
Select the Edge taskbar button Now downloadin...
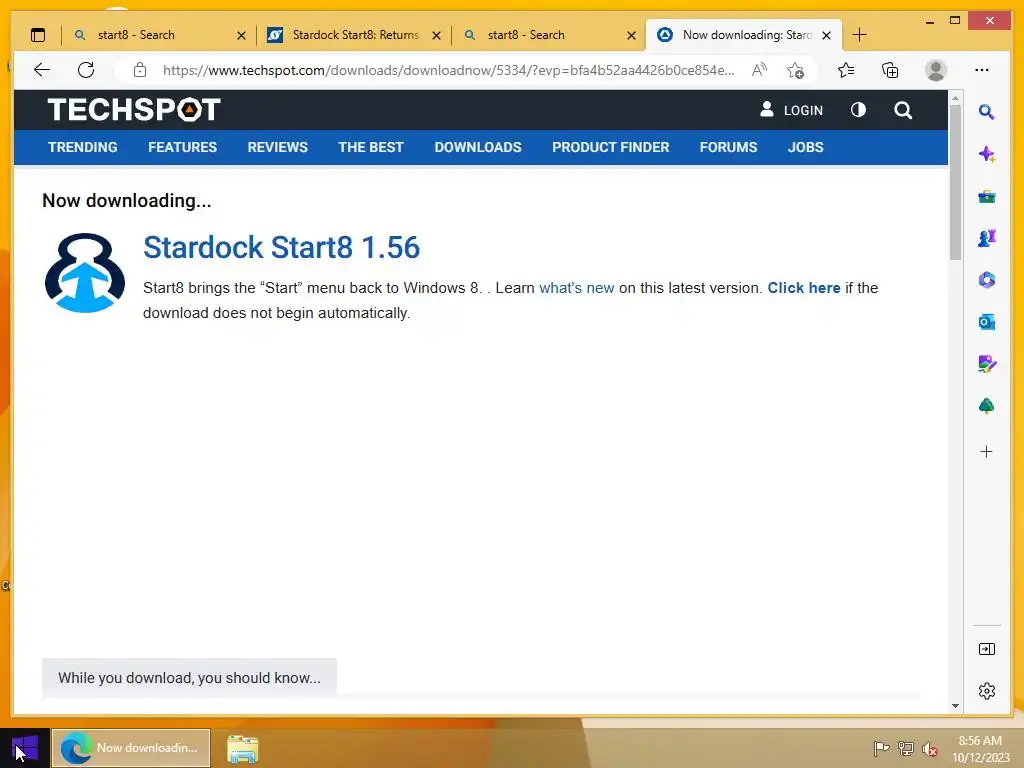(131, 748)
